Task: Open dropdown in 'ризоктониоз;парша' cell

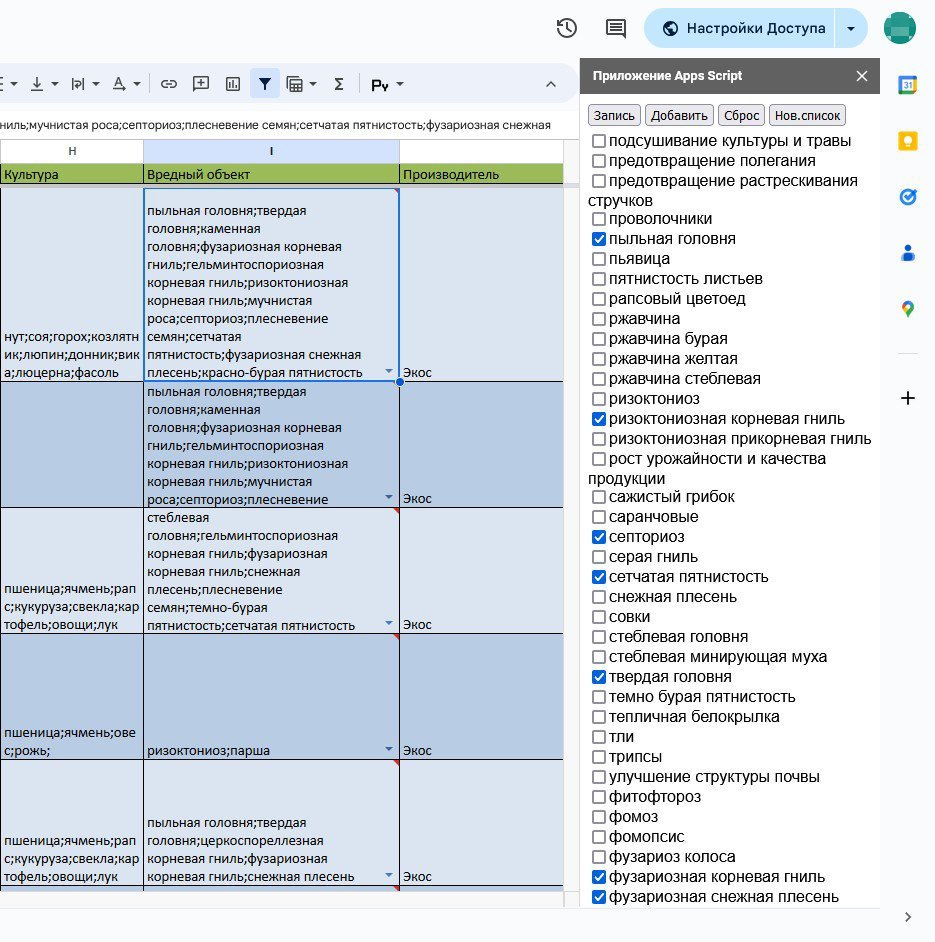Action: click(389, 749)
